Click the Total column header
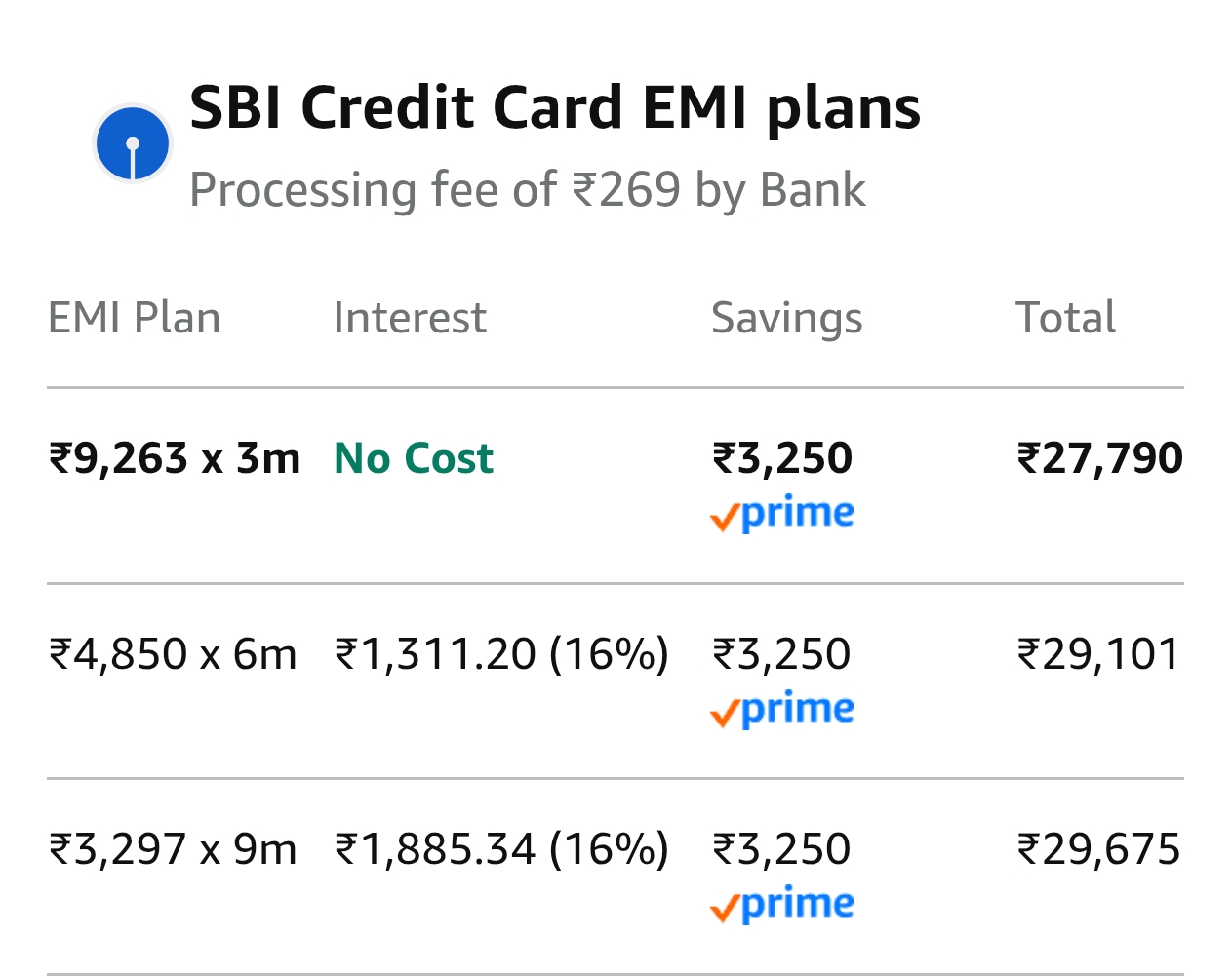The image size is (1232, 977). [x=1065, y=318]
